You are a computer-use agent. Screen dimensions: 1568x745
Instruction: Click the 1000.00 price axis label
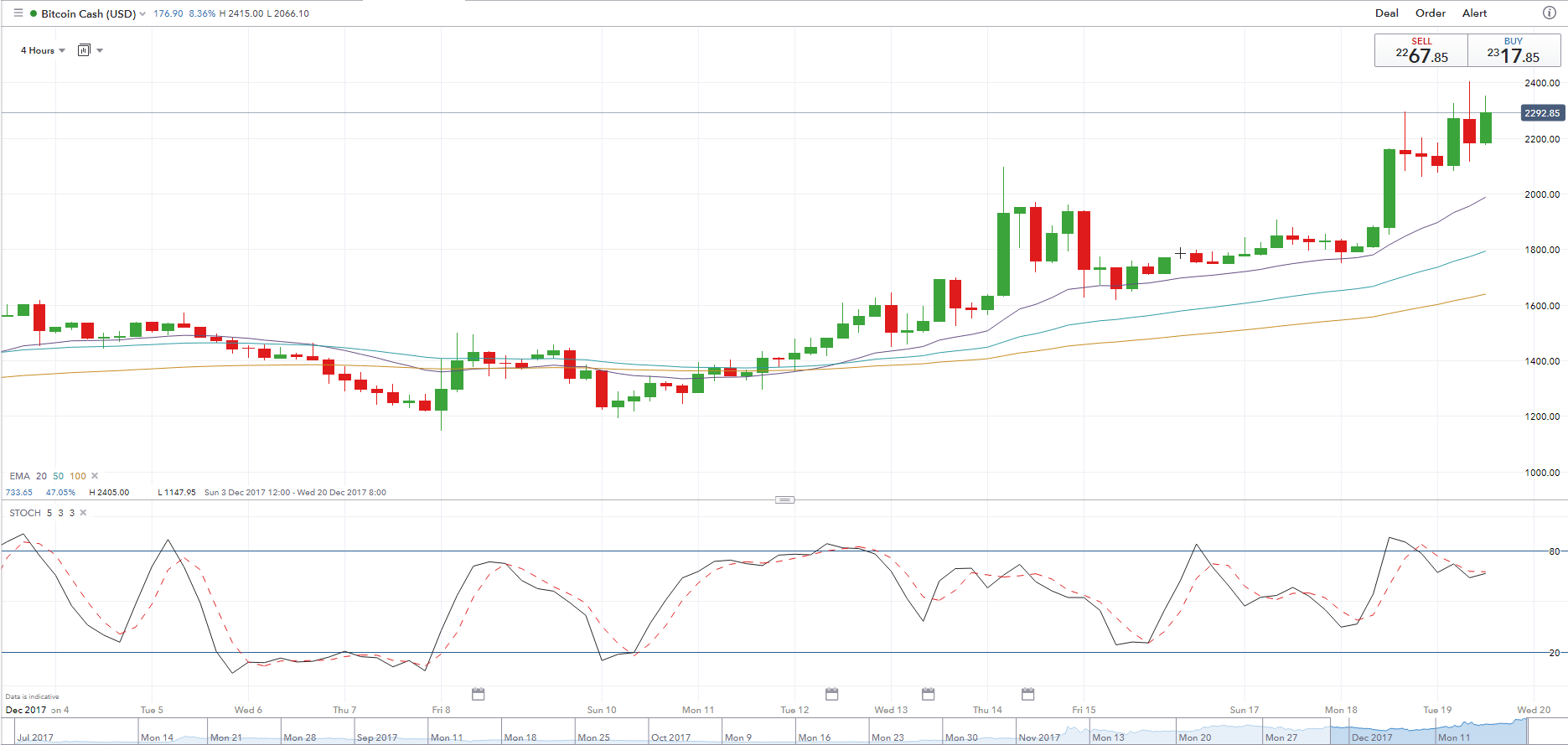point(1542,473)
